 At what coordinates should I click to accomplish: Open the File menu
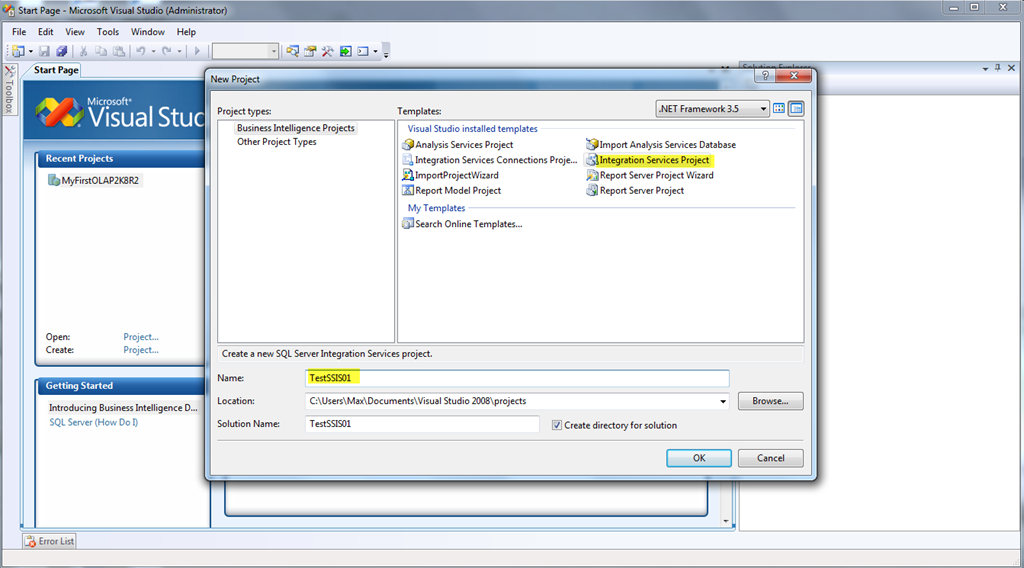19,31
